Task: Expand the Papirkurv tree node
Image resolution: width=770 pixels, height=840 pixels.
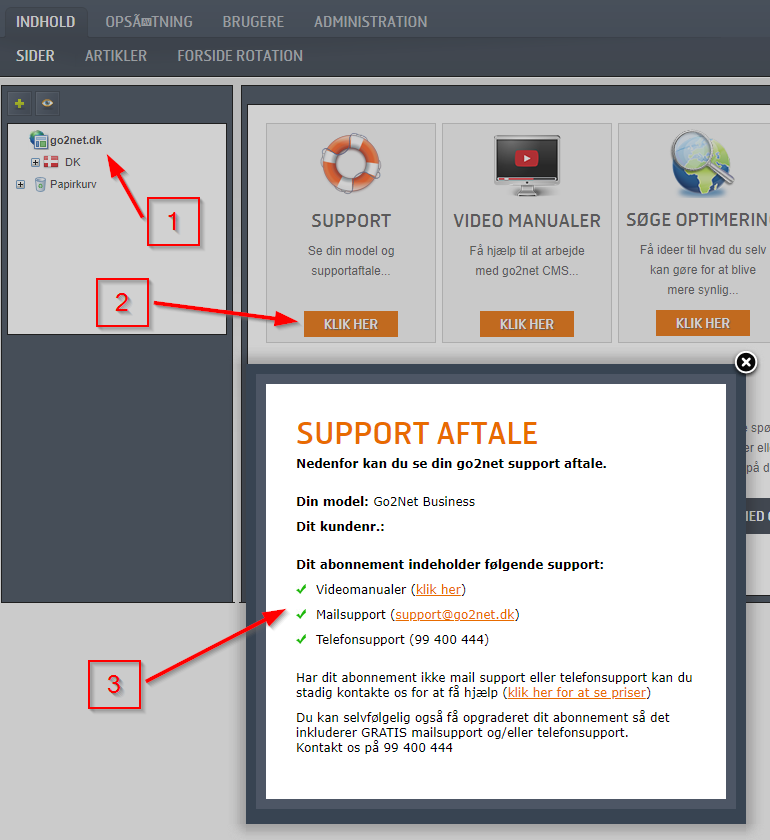Action: coord(21,184)
